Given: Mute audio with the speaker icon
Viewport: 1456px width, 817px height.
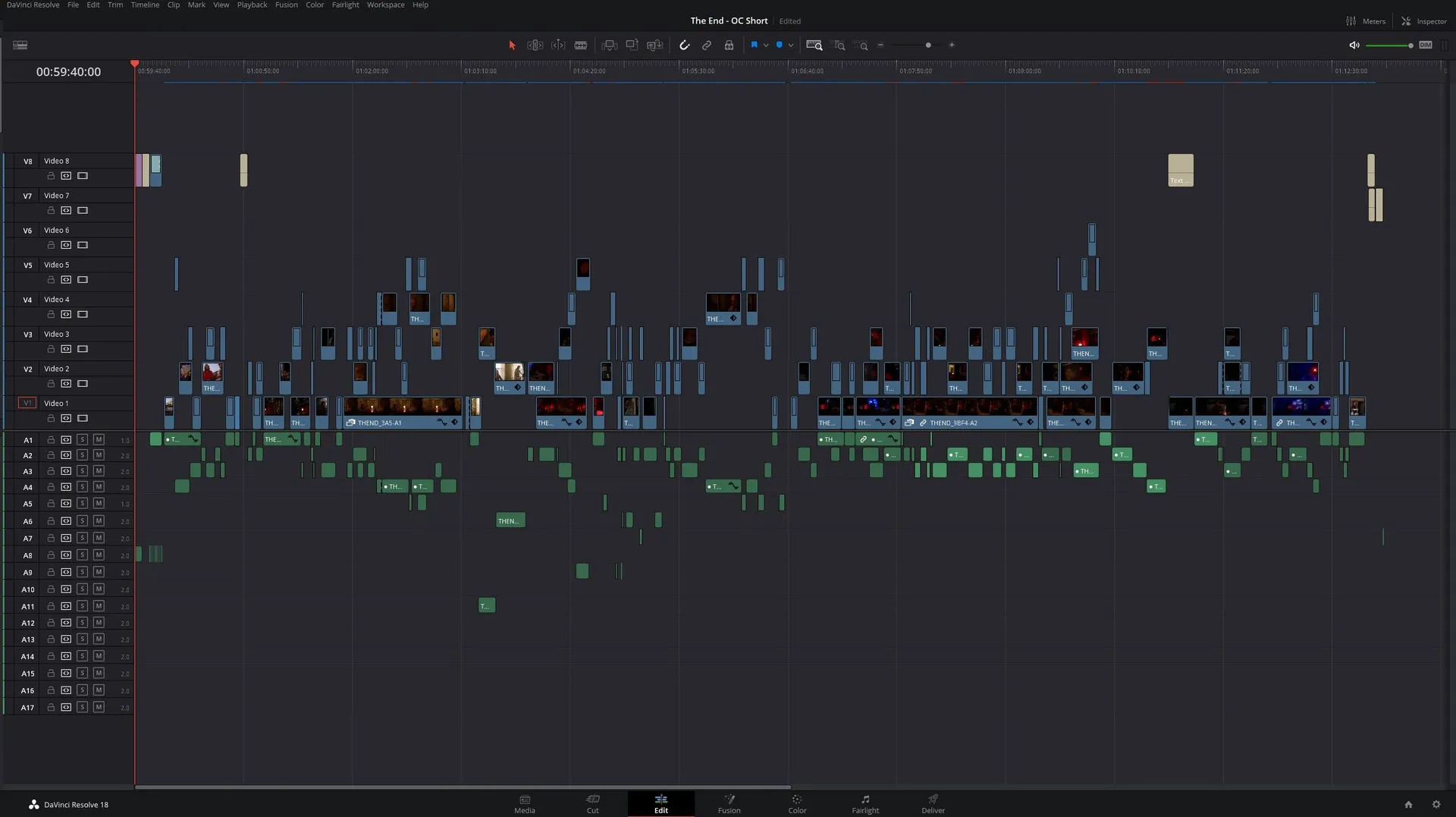Looking at the screenshot, I should pyautogui.click(x=1354, y=46).
